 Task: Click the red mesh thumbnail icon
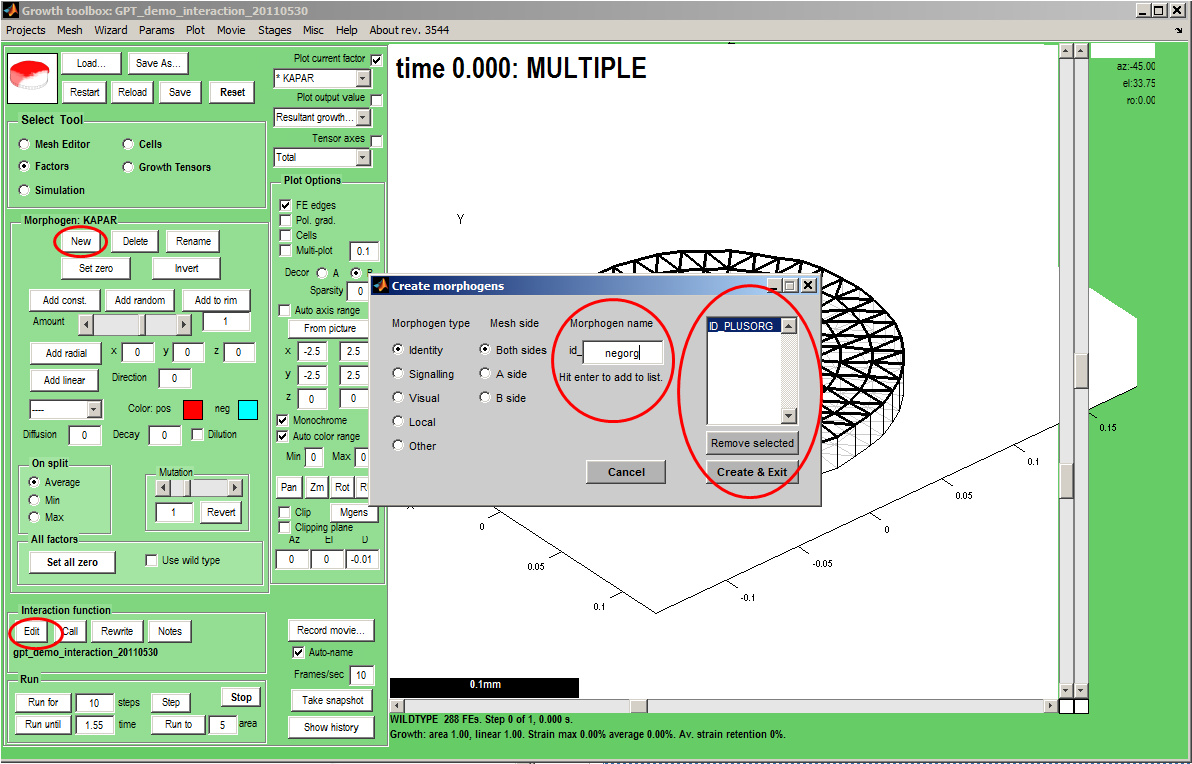tap(32, 78)
